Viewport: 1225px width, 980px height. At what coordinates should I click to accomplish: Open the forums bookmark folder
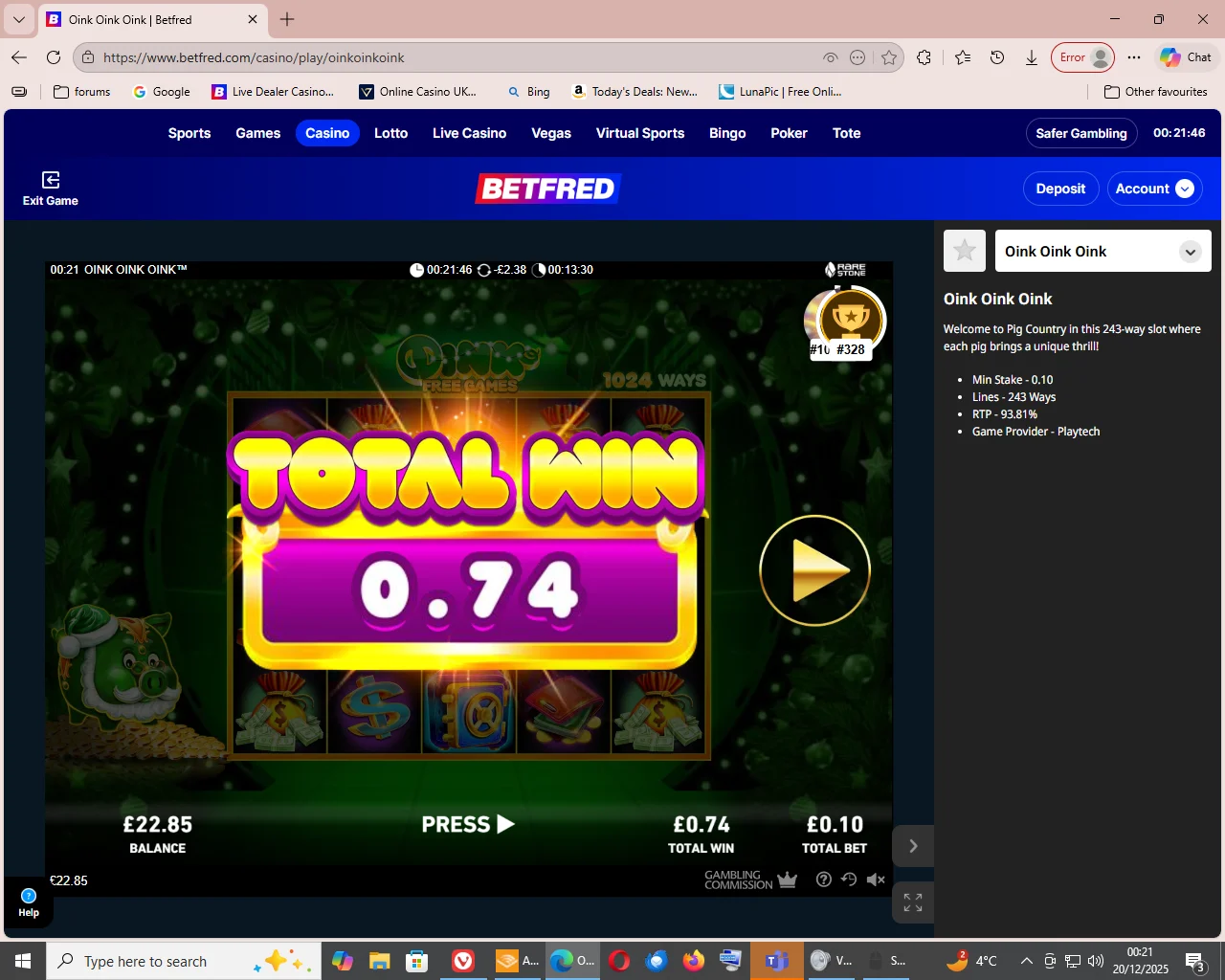coord(82,92)
